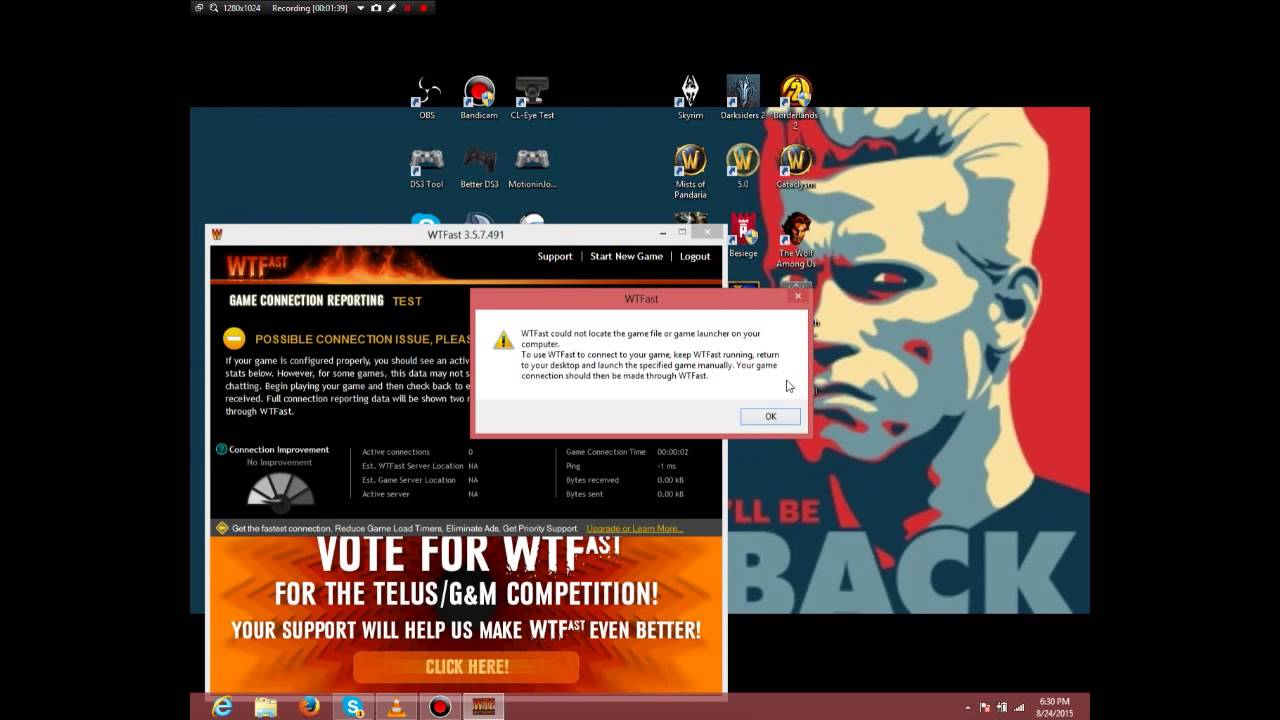Open Skype from the taskbar
1280x720 pixels.
click(x=354, y=707)
